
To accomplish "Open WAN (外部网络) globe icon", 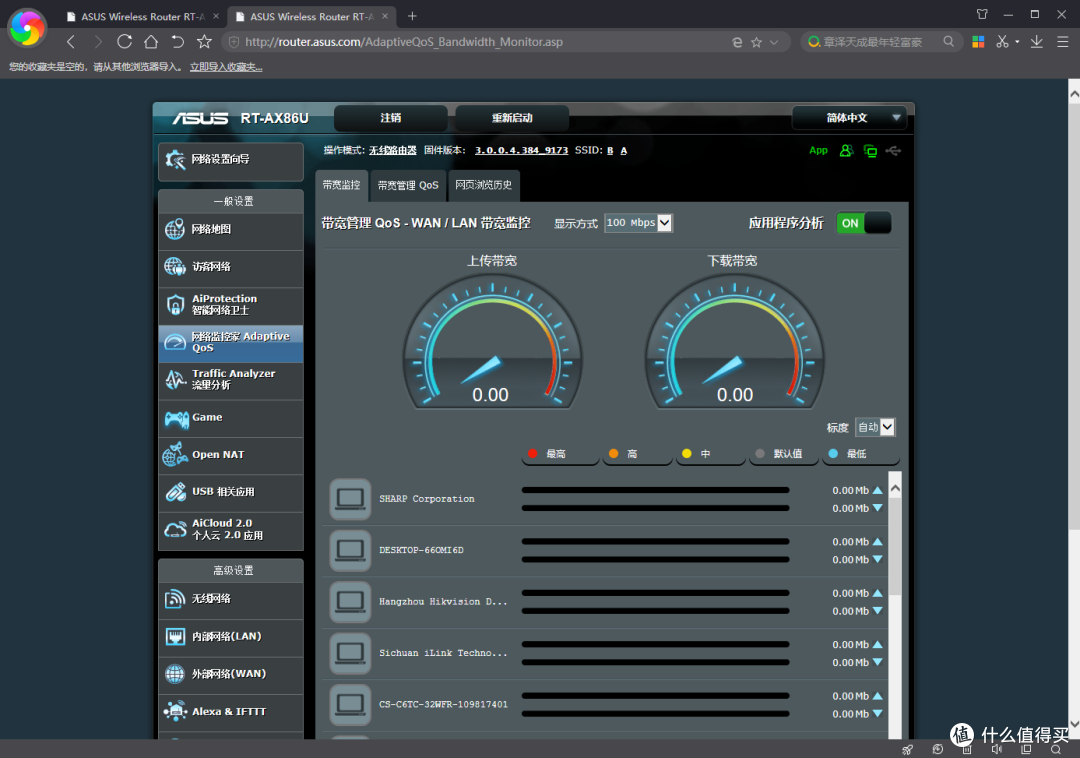I will tap(176, 673).
